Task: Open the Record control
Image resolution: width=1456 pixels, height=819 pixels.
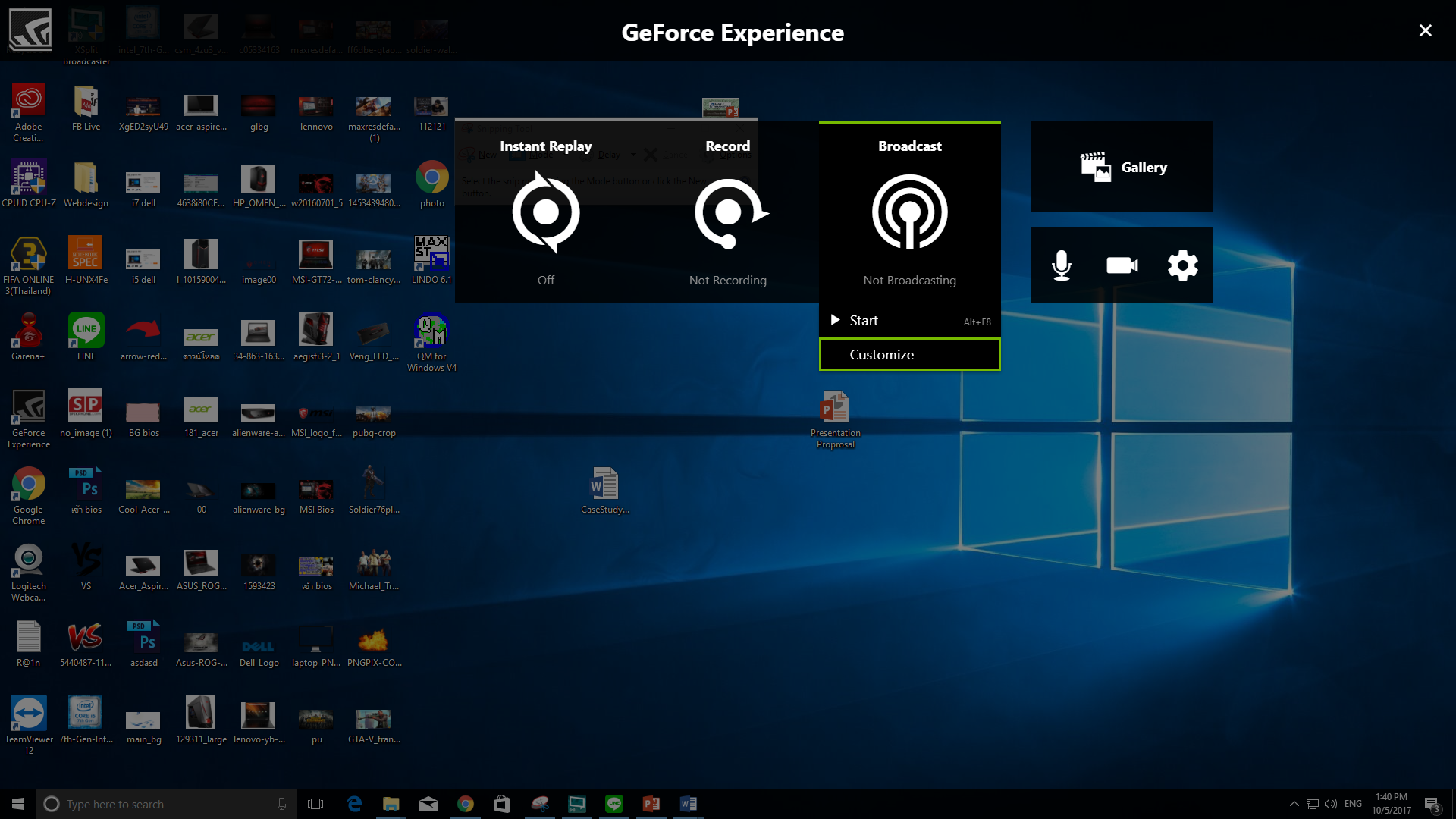Action: tap(728, 212)
